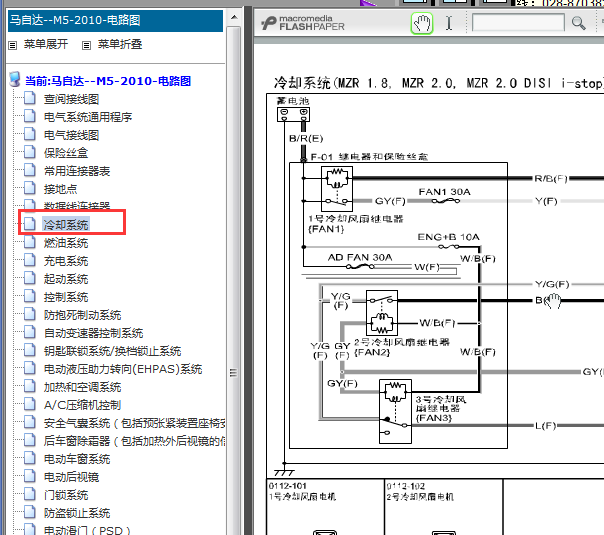Click the page icon beside 电动车窗系统
The image size is (604, 535).
click(x=30, y=458)
